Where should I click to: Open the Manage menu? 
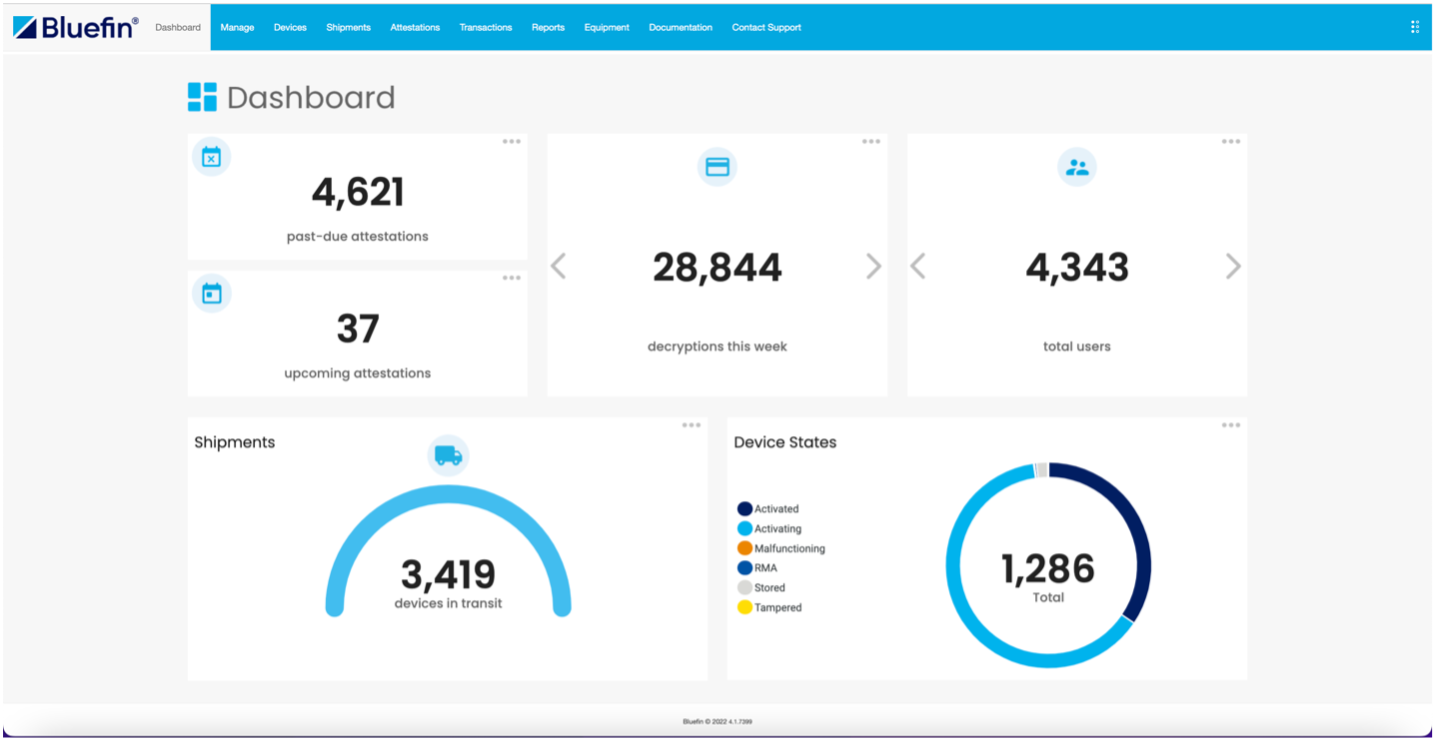tap(237, 27)
